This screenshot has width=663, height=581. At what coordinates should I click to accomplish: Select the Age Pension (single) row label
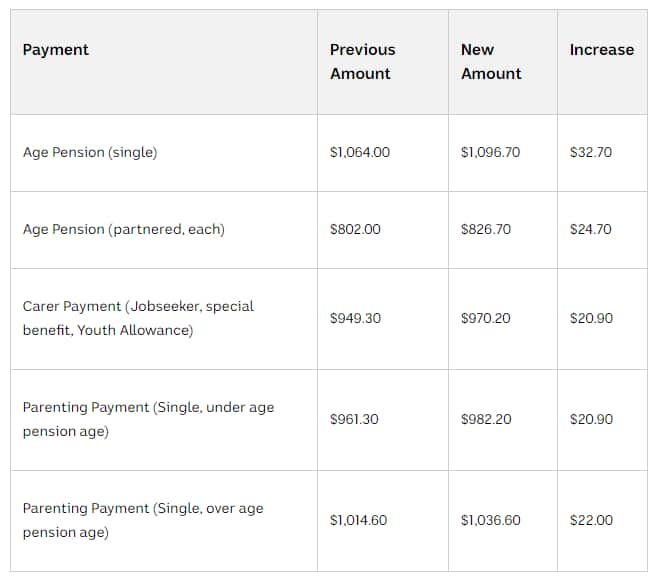click(x=90, y=153)
